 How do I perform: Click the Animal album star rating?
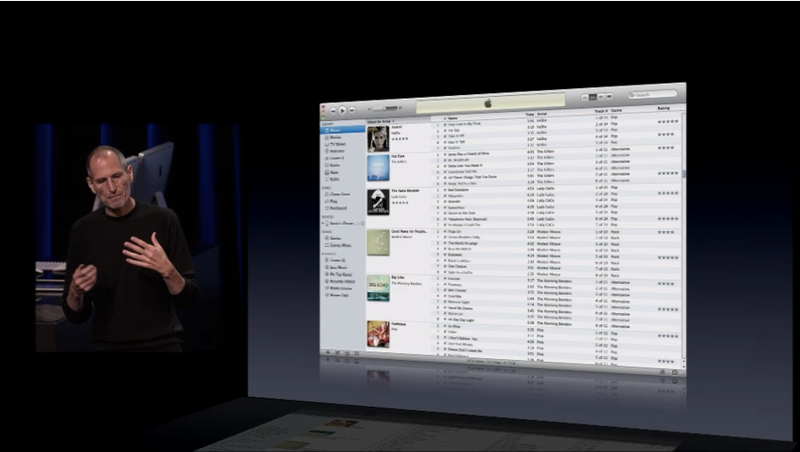[x=399, y=139]
